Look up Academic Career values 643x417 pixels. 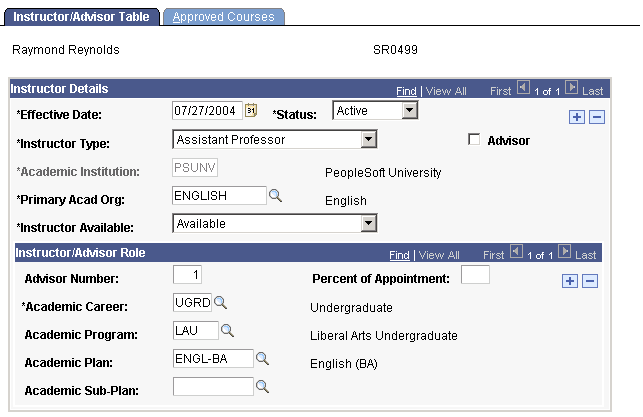pos(221,303)
